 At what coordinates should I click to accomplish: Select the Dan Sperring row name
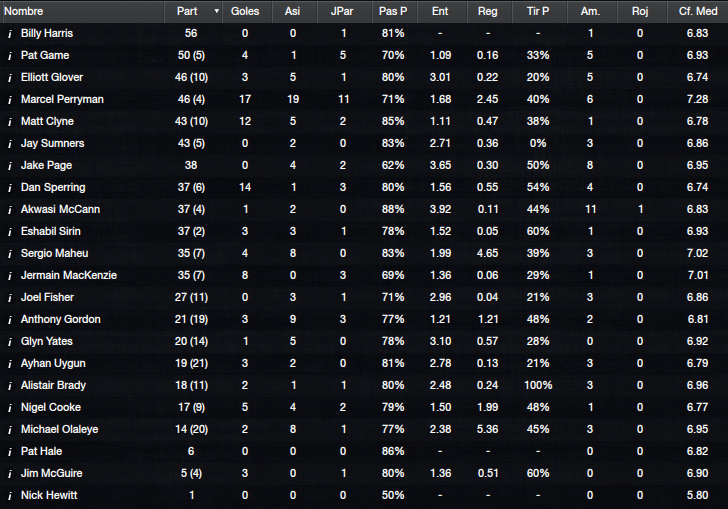(x=53, y=188)
